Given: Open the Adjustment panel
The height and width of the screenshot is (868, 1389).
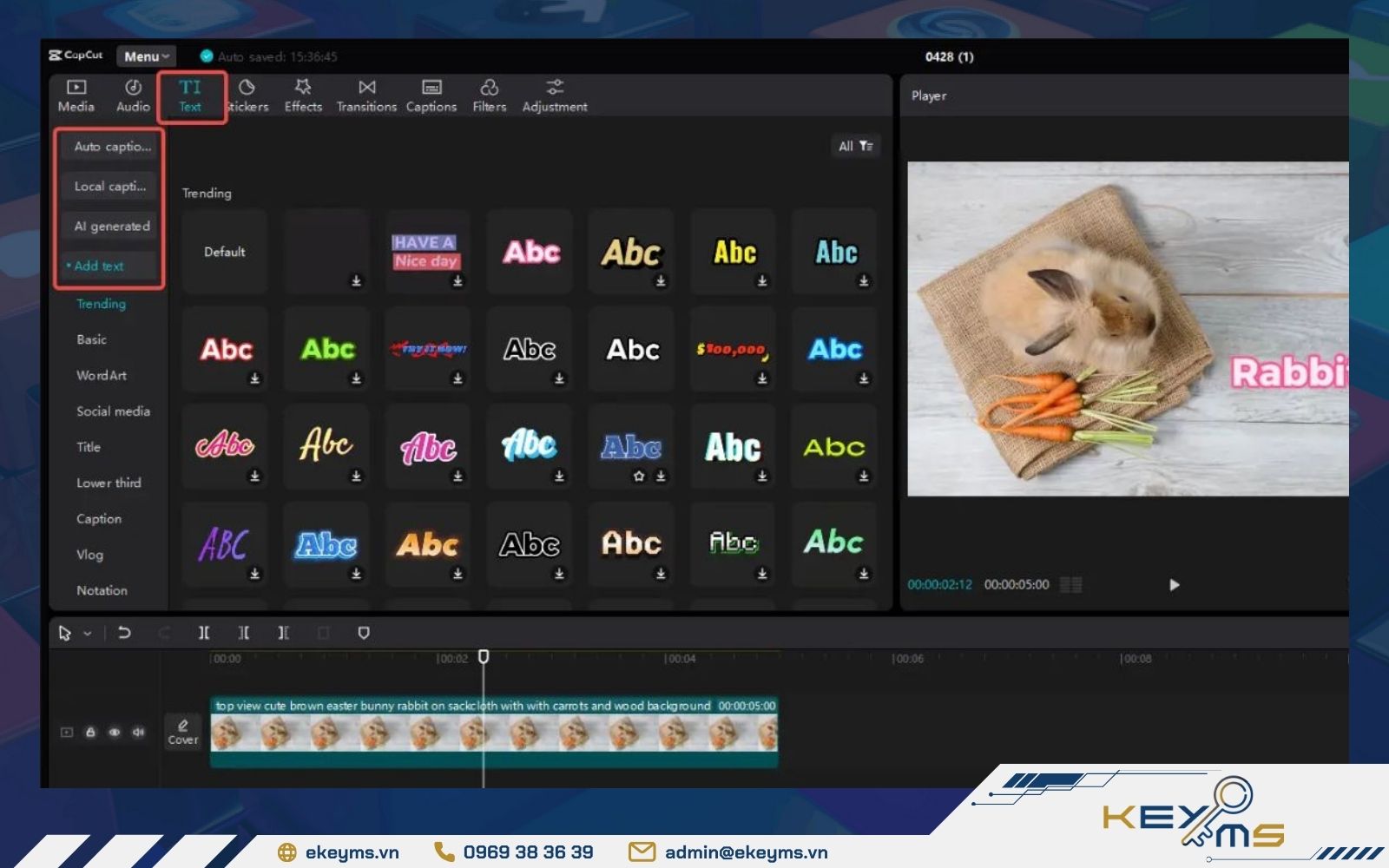Looking at the screenshot, I should (x=554, y=95).
